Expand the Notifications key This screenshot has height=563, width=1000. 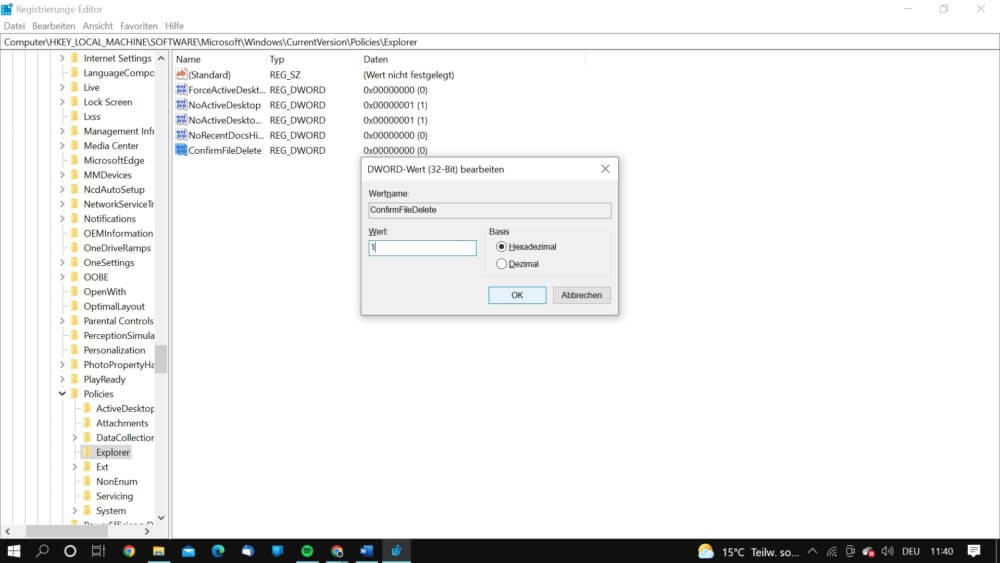(x=62, y=219)
